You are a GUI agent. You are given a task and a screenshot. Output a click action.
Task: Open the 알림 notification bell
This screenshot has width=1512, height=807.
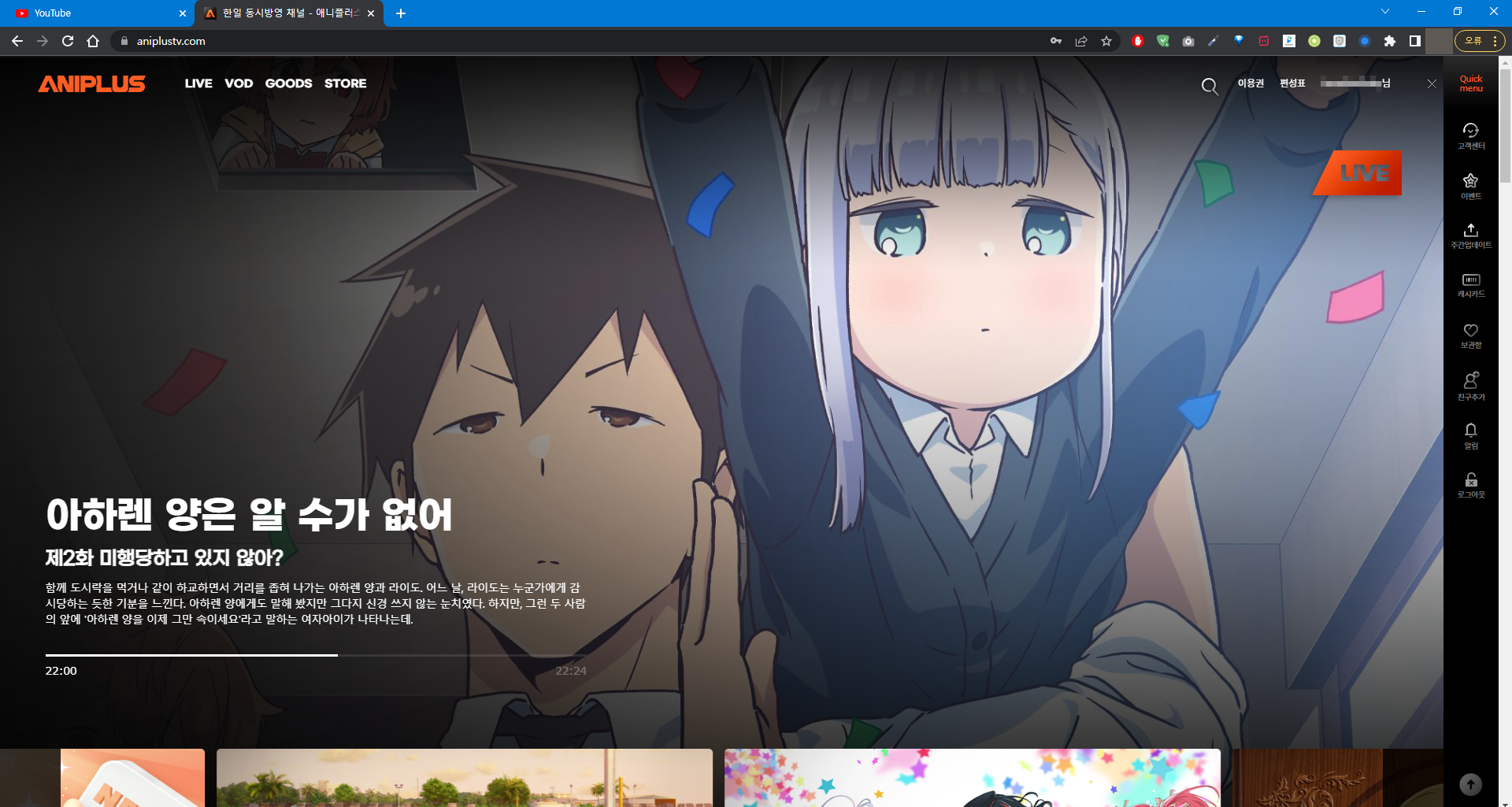(x=1470, y=435)
